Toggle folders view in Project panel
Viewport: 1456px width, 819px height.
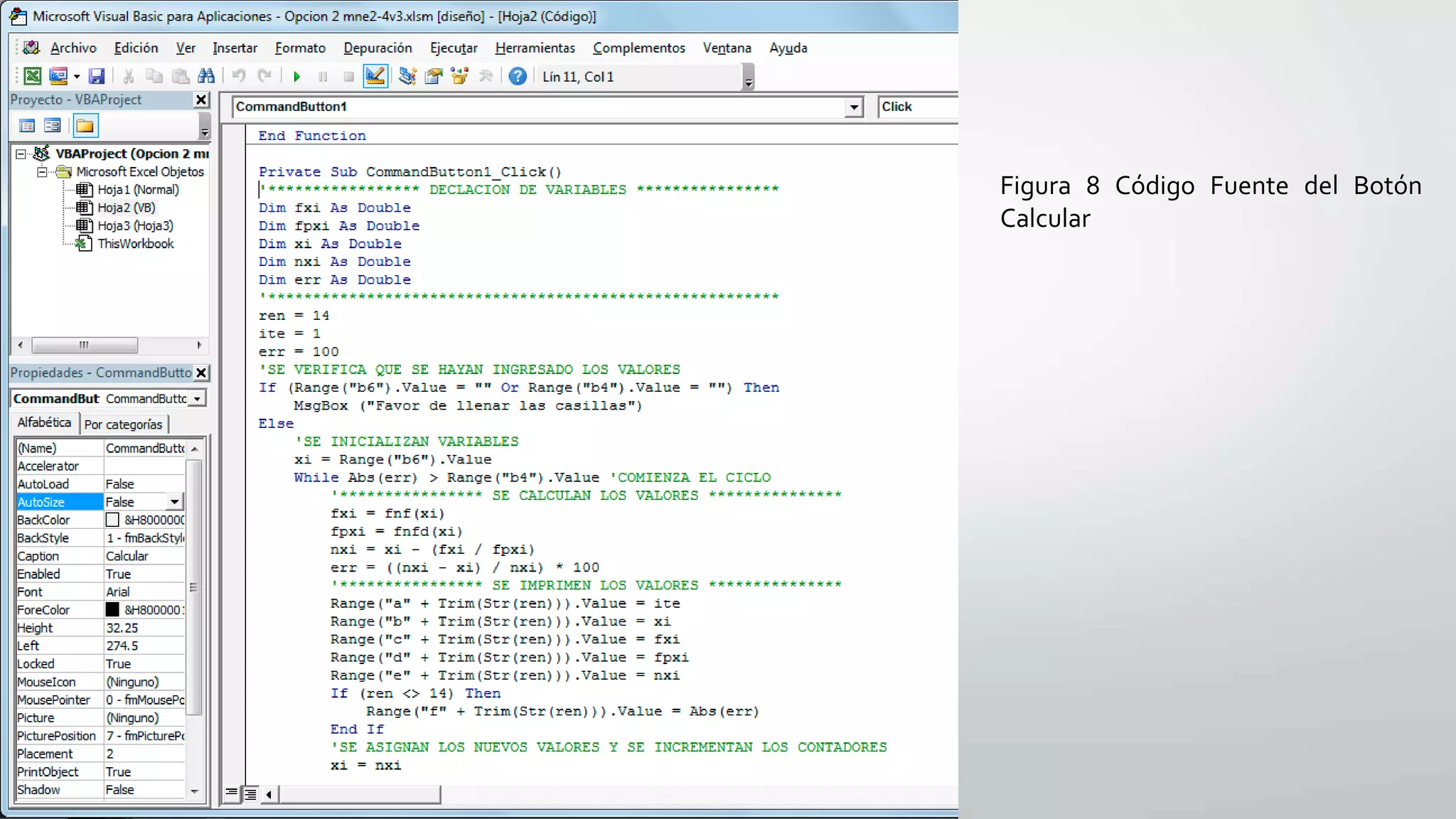(85, 126)
